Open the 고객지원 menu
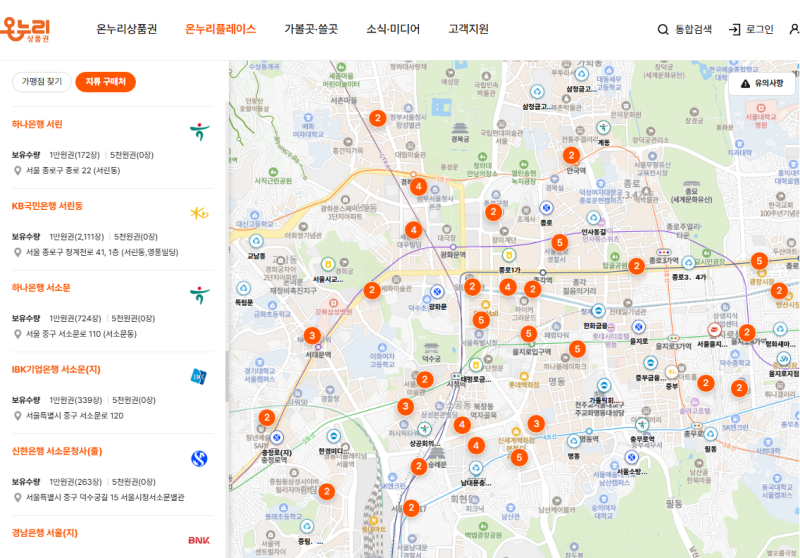Screen dimensions: 800x558 tap(468, 29)
